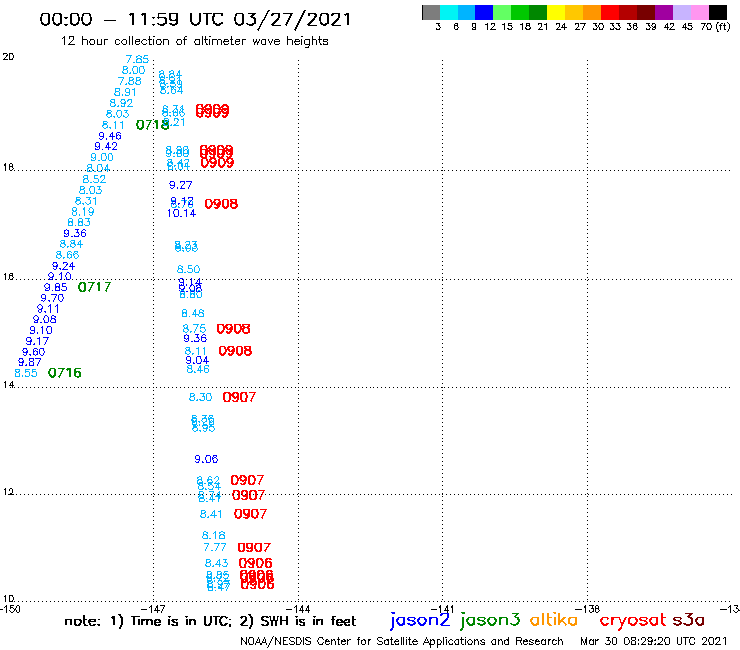Click the '-141' longitude axis label

(x=442, y=609)
